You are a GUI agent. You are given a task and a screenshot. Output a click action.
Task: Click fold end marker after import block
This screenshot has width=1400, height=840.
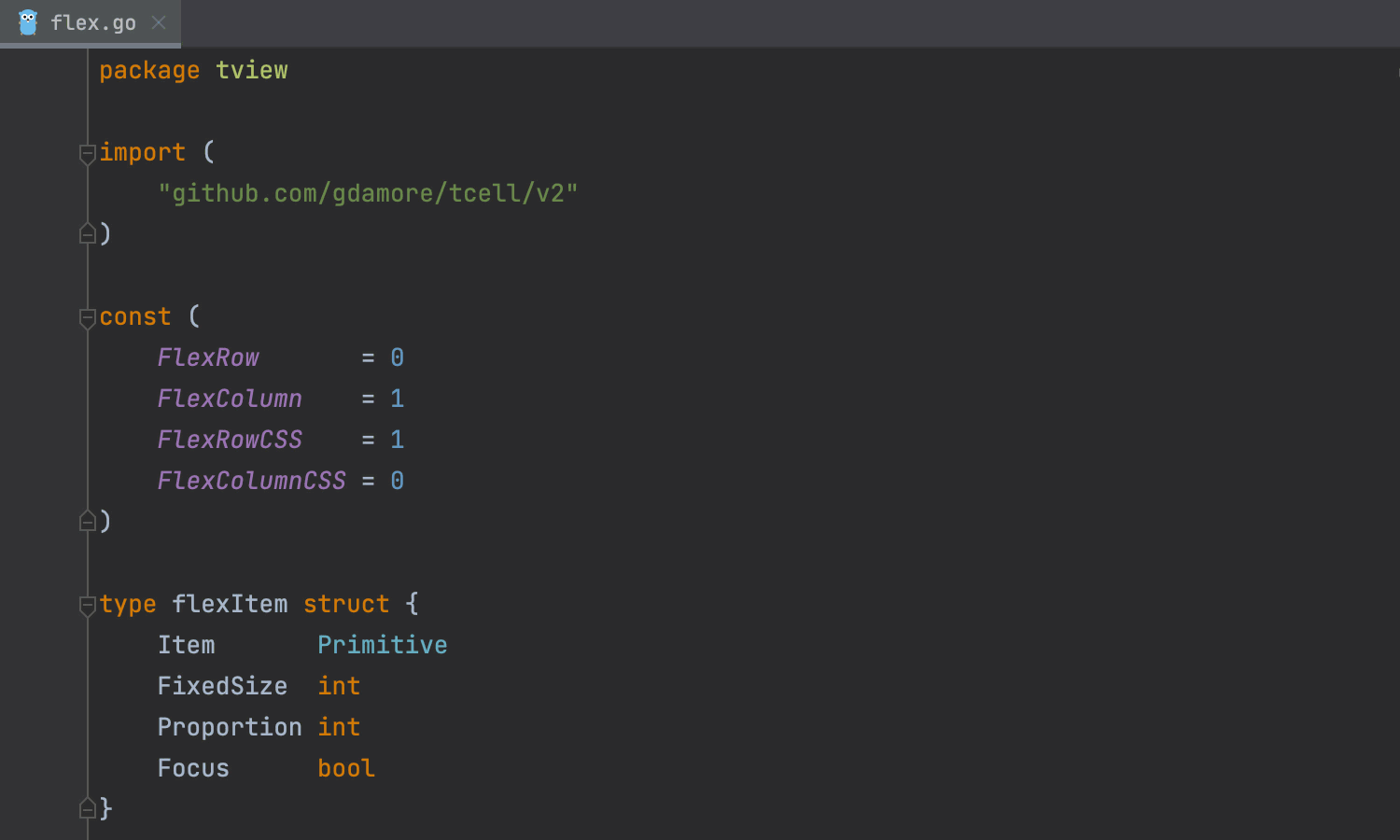(88, 233)
